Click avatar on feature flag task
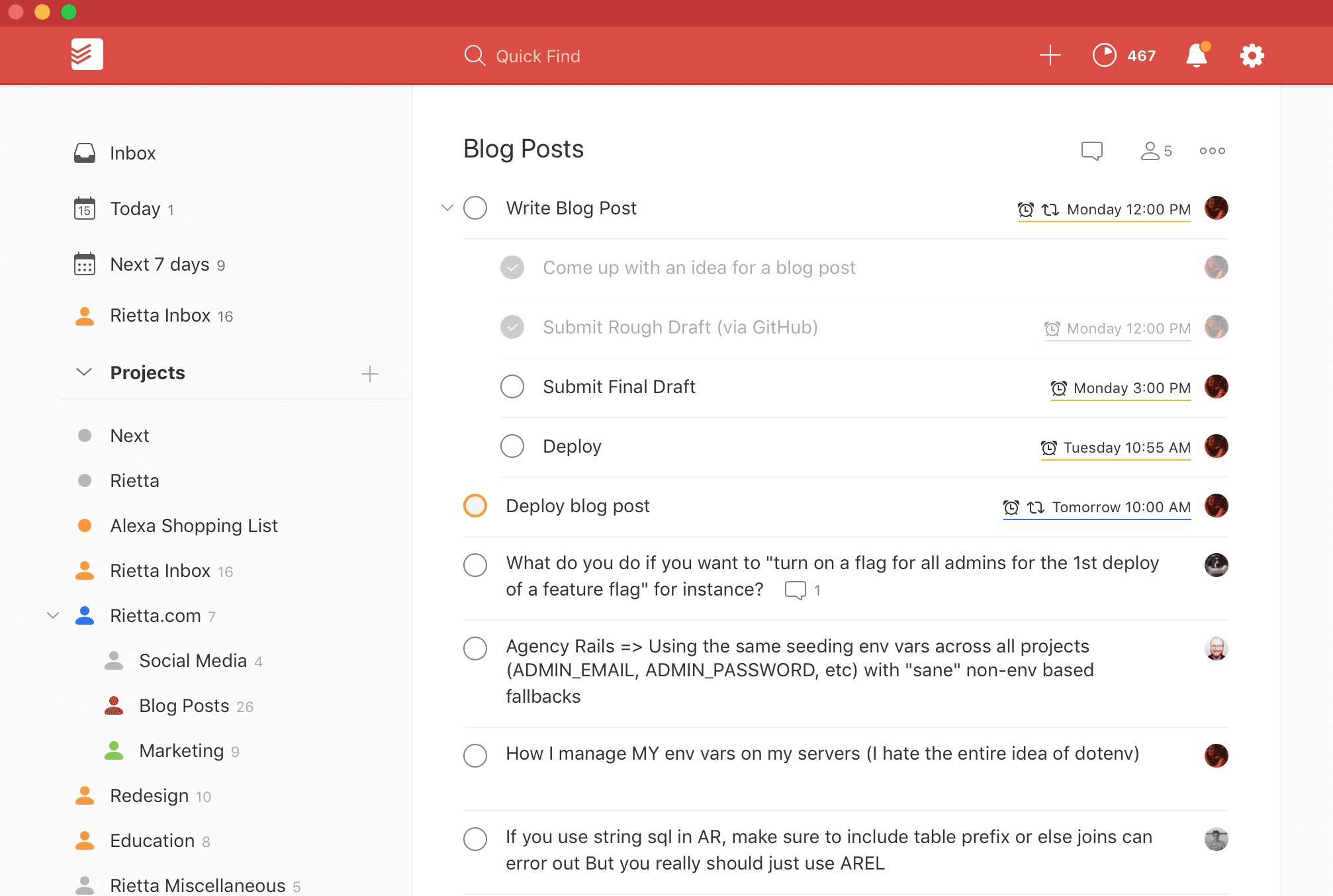The height and width of the screenshot is (896, 1333). point(1217,564)
